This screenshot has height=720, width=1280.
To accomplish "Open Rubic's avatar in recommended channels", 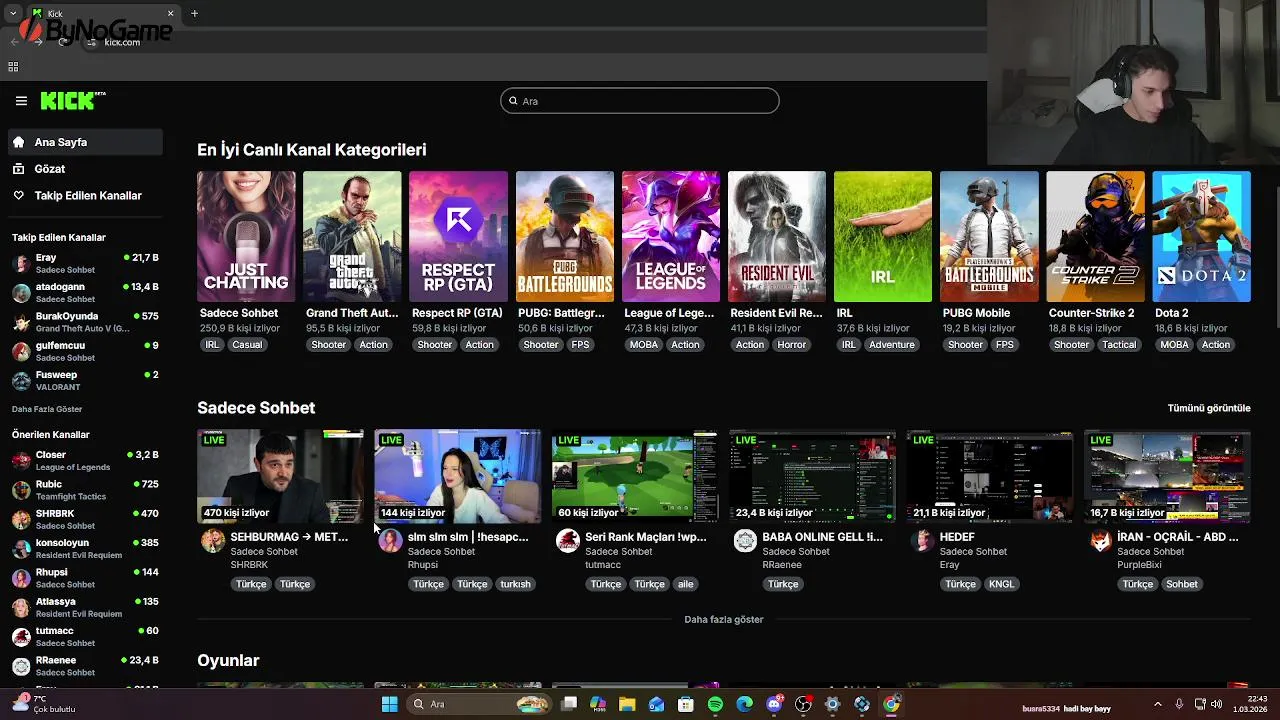I will (x=21, y=490).
